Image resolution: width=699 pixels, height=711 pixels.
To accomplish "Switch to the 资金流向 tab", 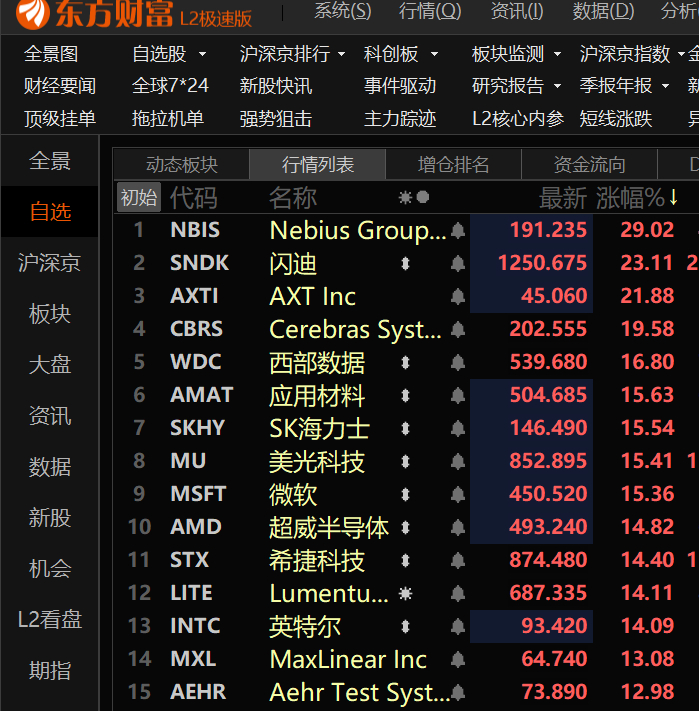I will tap(589, 165).
